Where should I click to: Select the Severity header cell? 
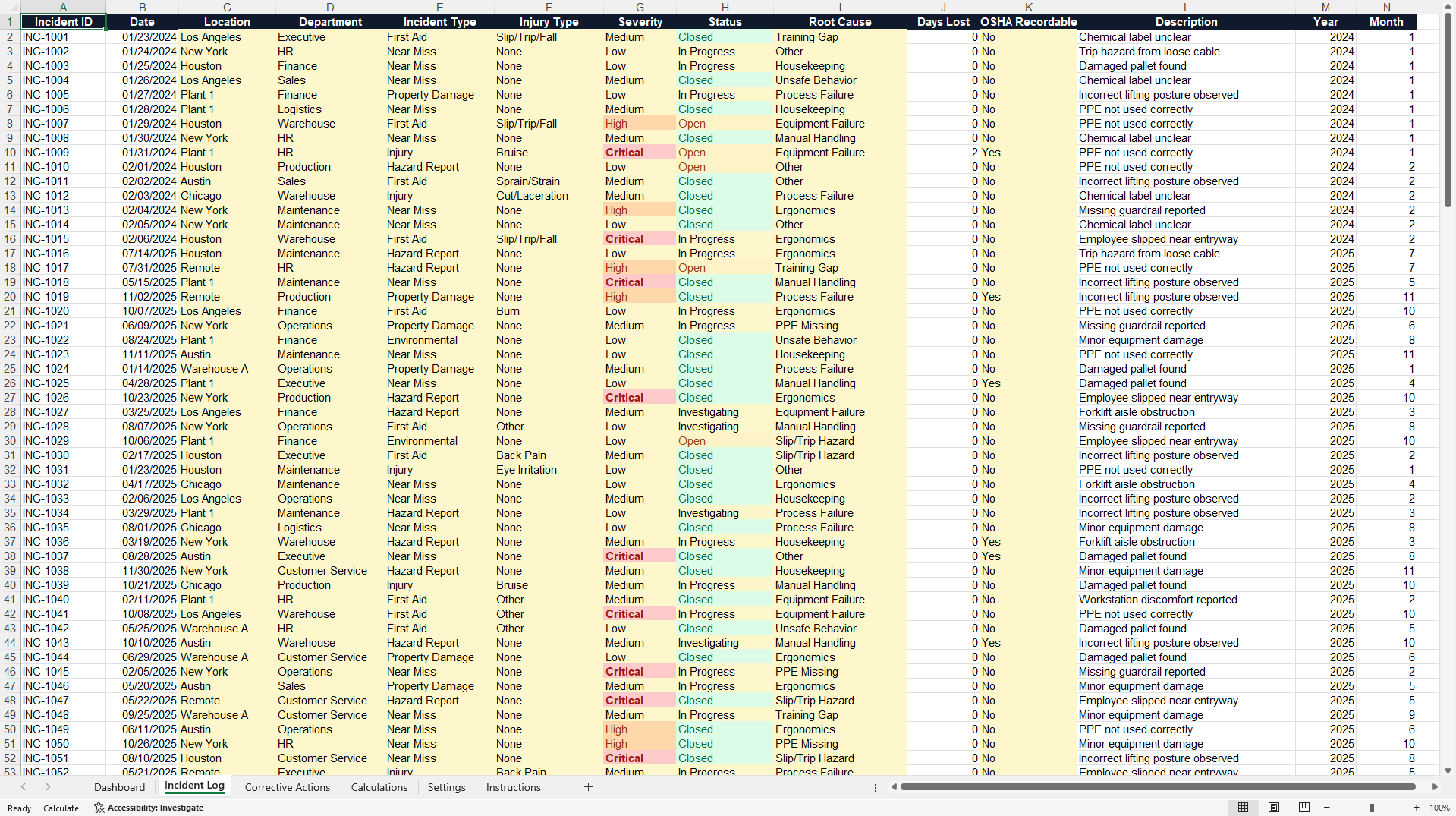point(640,22)
